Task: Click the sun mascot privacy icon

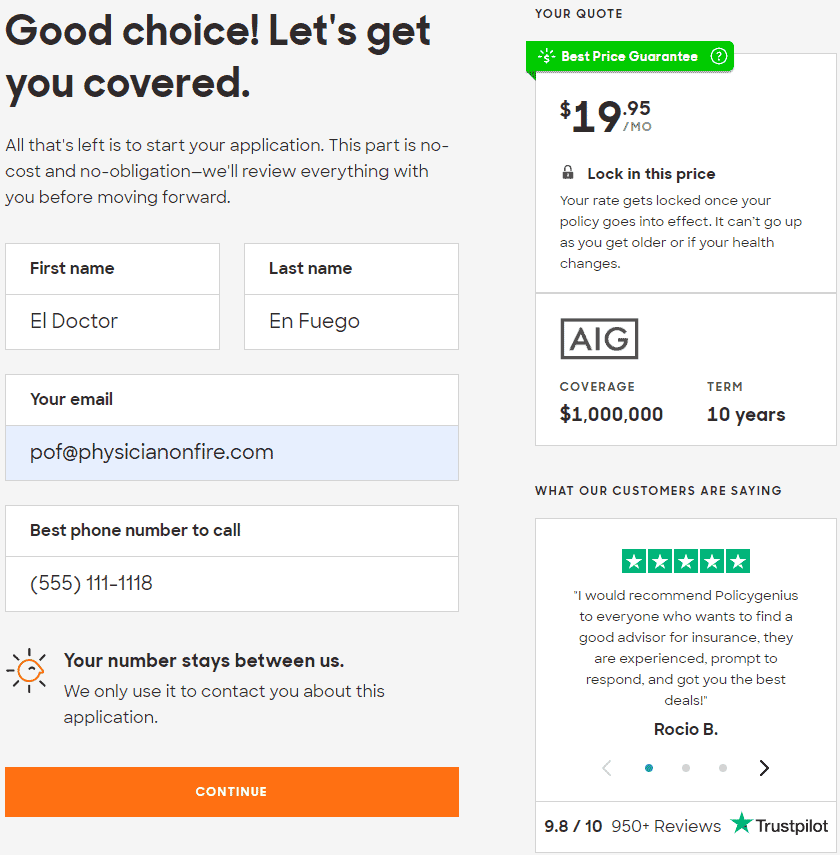Action: [x=27, y=669]
